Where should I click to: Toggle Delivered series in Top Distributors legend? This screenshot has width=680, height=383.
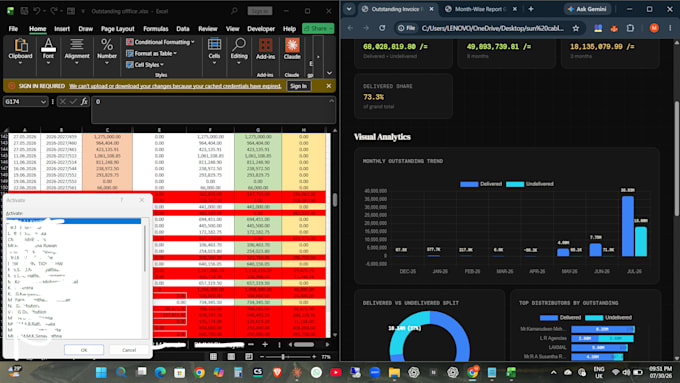(560, 318)
